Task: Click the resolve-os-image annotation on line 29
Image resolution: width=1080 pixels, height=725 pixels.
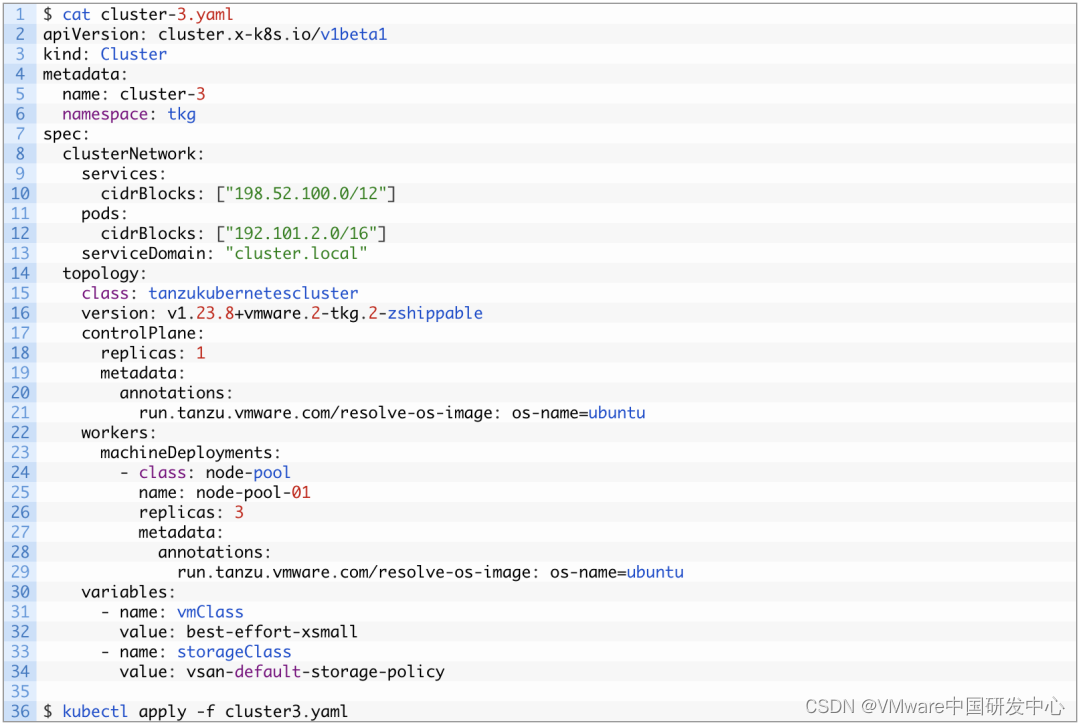Action: click(430, 572)
